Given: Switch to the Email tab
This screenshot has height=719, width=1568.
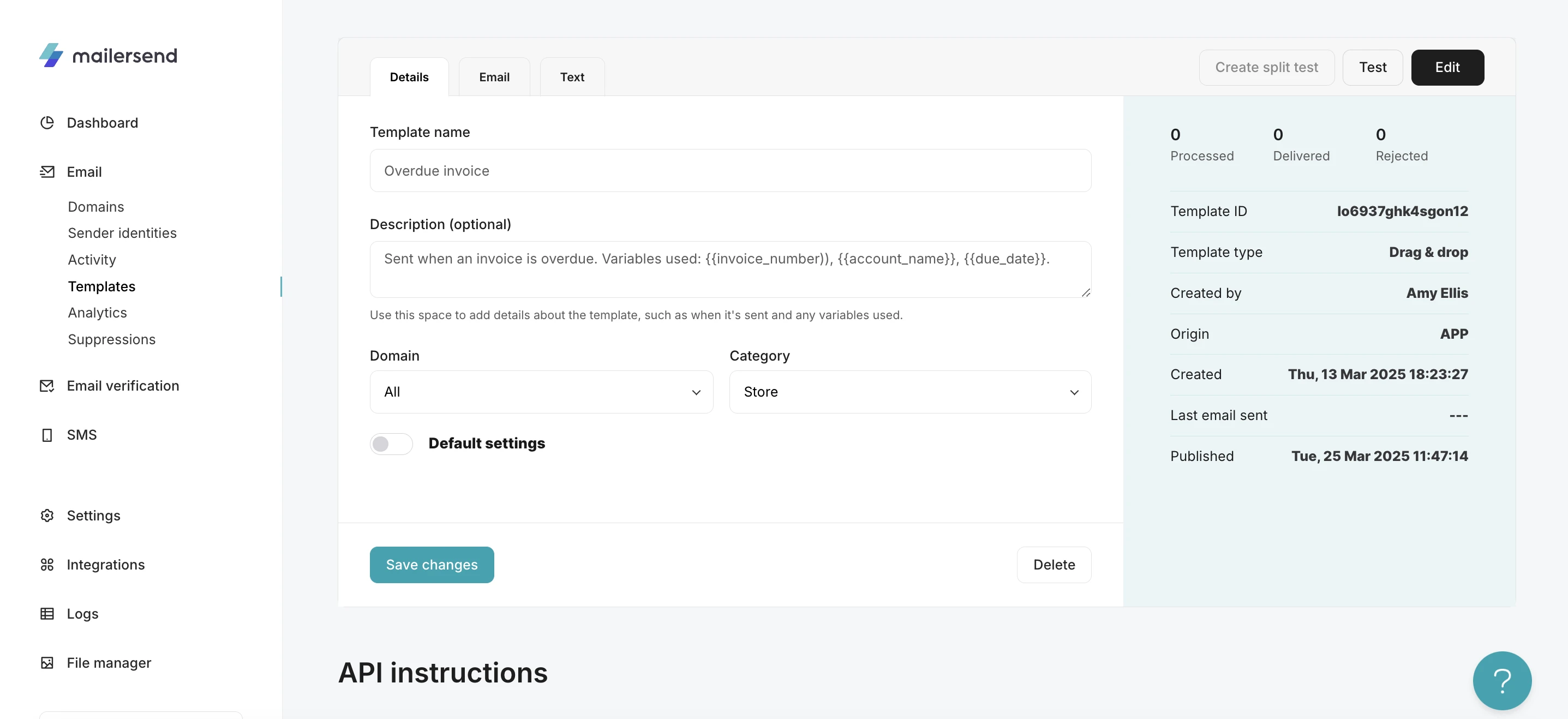Looking at the screenshot, I should coord(494,77).
